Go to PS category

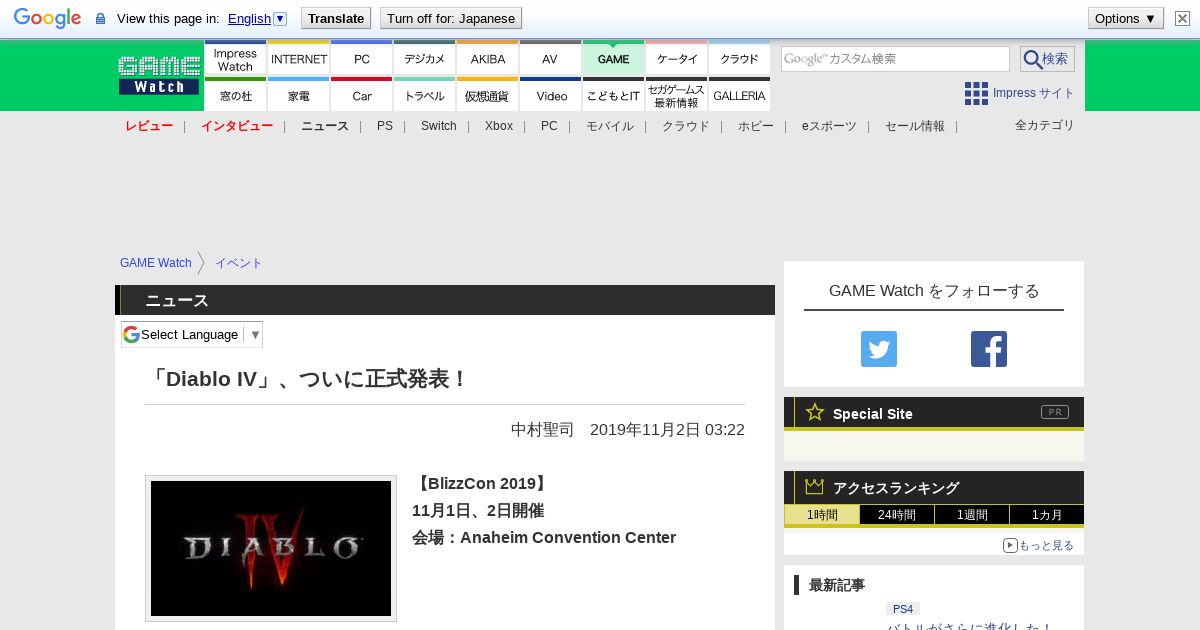(x=385, y=126)
